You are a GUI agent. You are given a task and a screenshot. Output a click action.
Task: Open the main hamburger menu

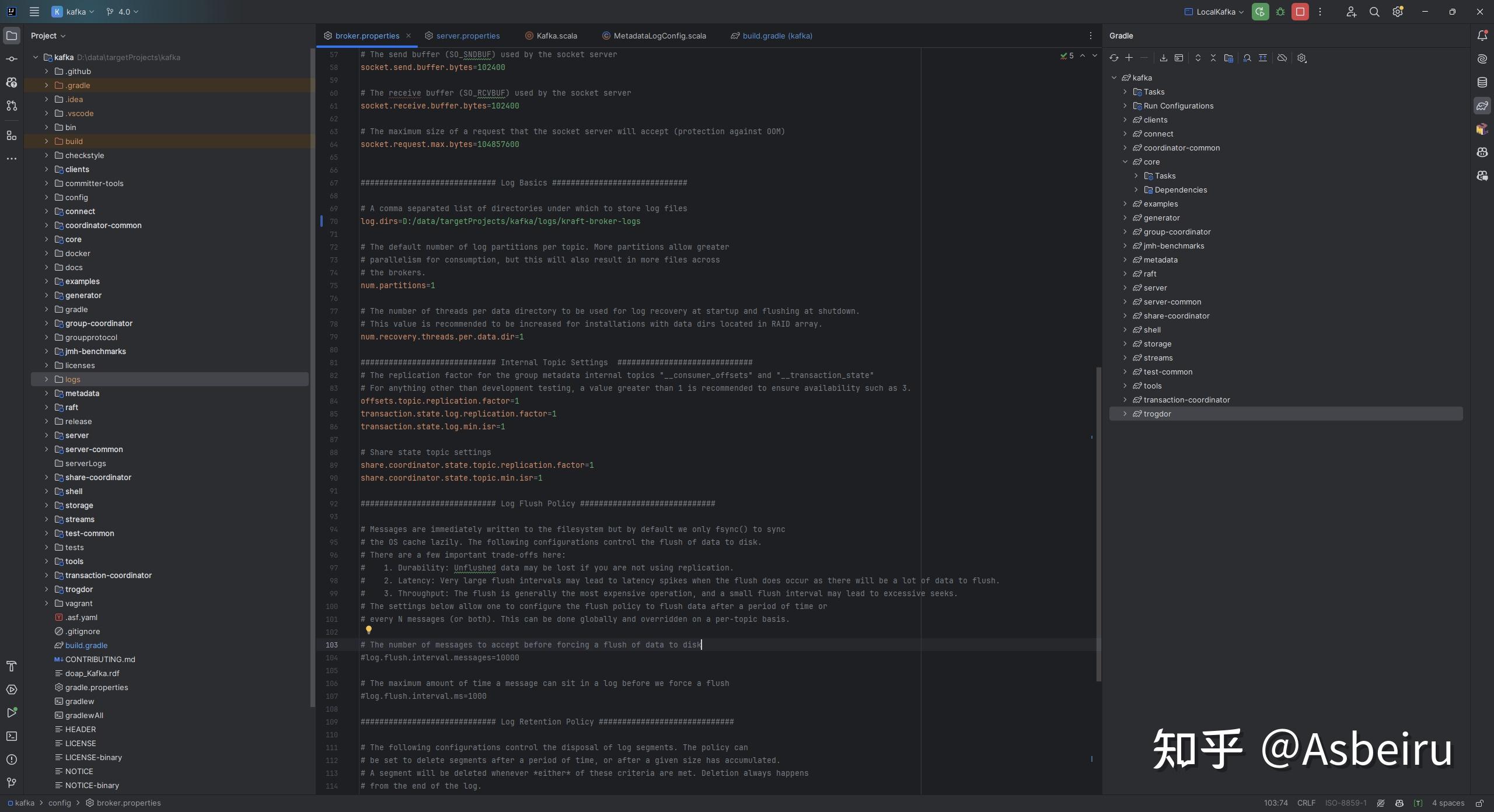click(x=34, y=12)
